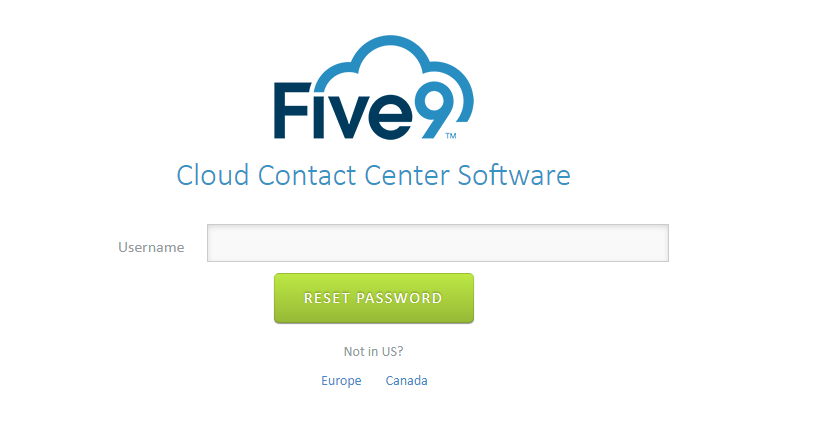Screen dimensions: 833x428
Task: Open the Canada region link
Action: tap(406, 381)
